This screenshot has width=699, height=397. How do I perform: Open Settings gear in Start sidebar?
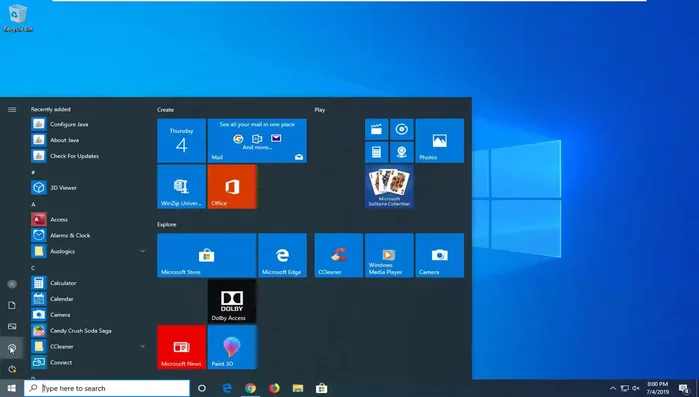point(12,348)
